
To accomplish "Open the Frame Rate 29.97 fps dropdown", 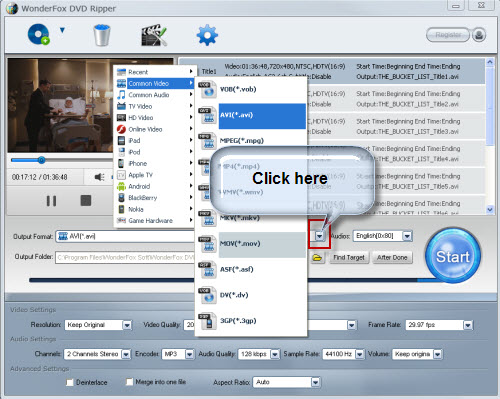I will coord(468,325).
